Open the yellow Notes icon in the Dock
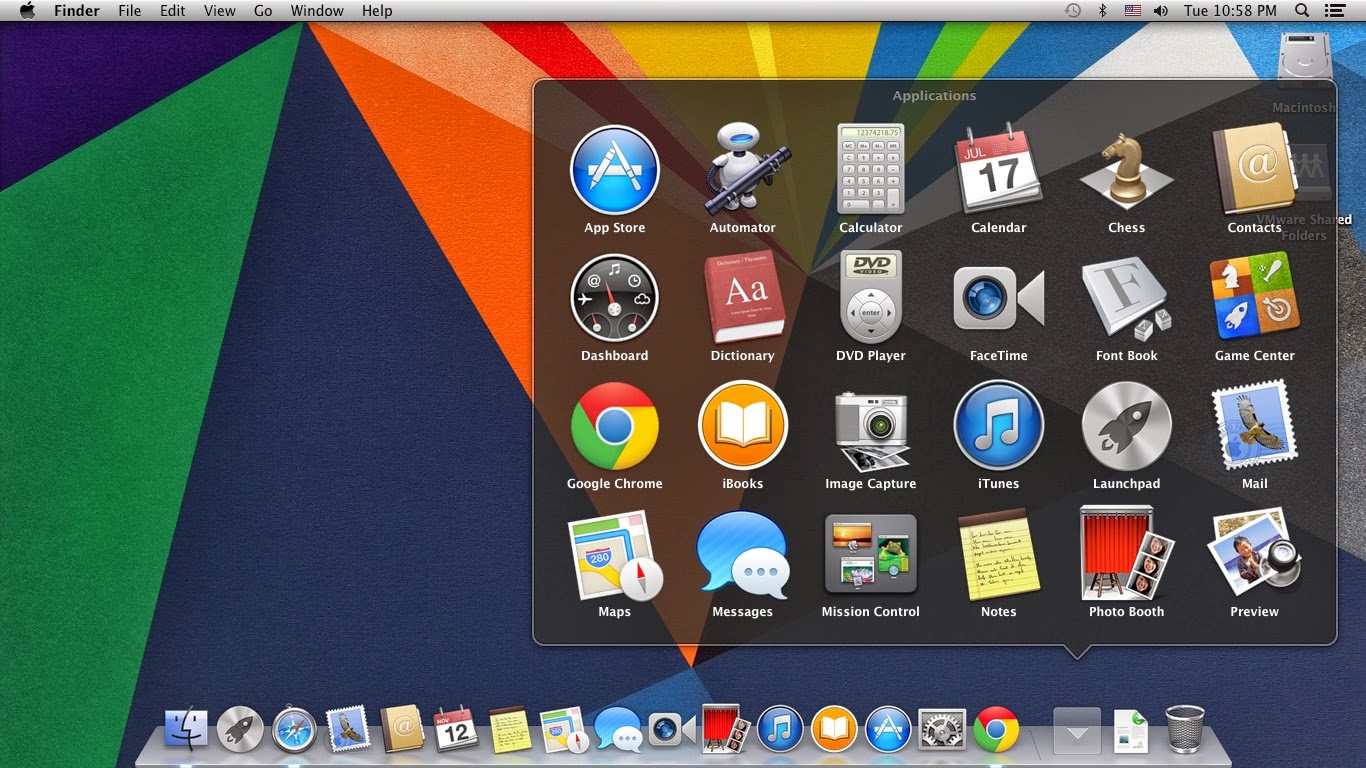1366x768 pixels. 510,729
